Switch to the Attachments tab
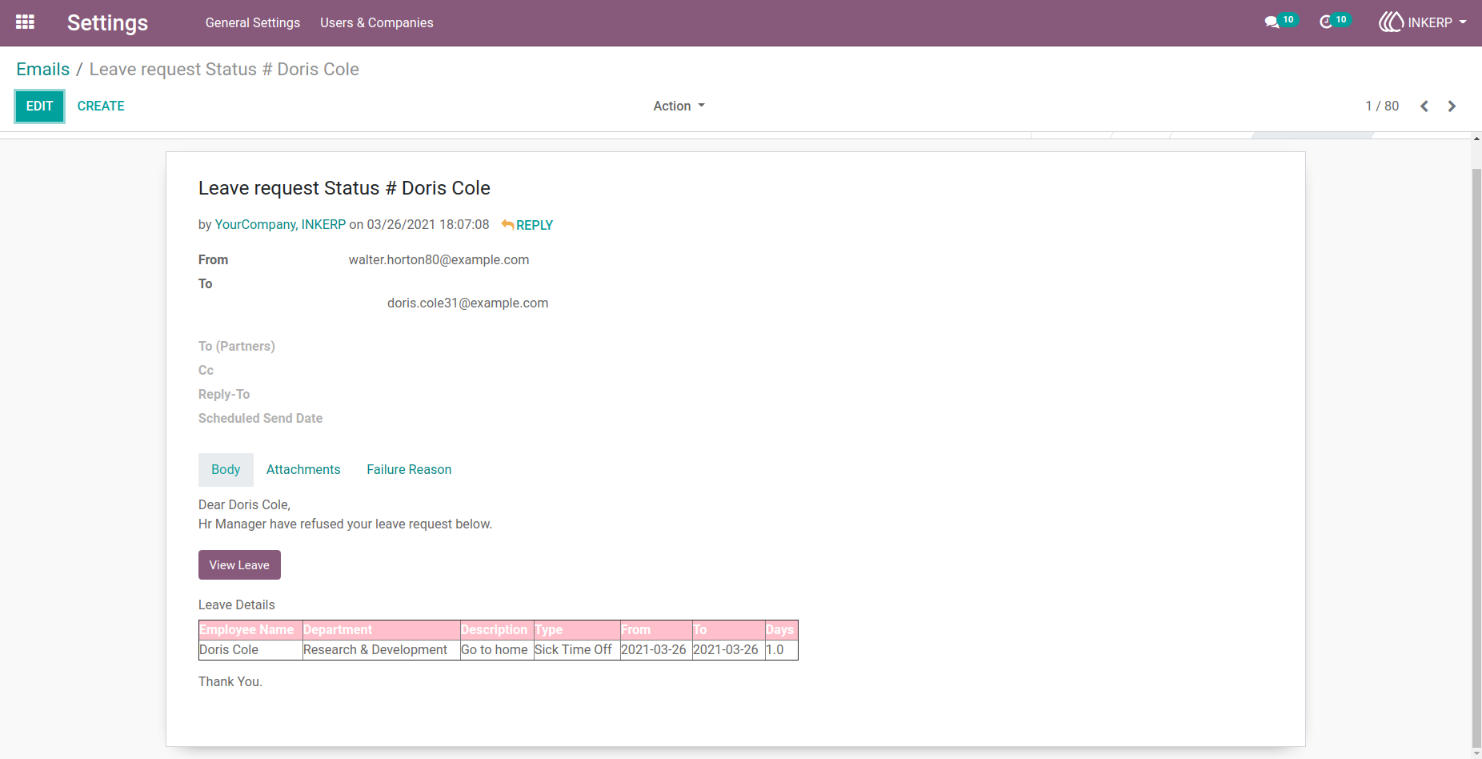This screenshot has height=759, width=1482. click(303, 470)
